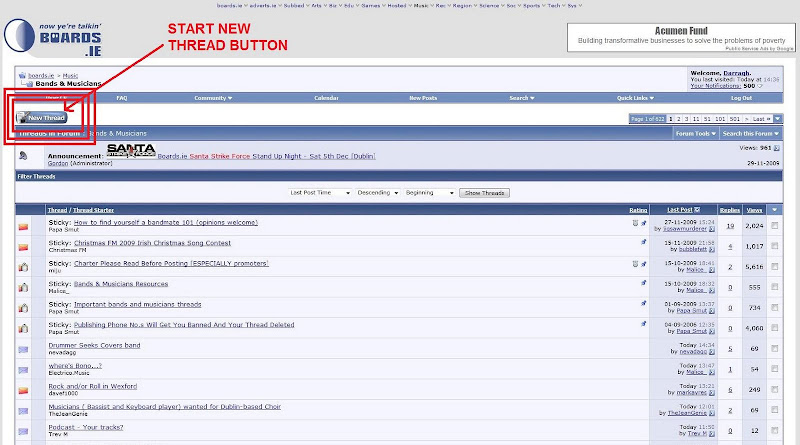Tick checkbox for Charter Please Read thread
This screenshot has height=445, width=800.
pyautogui.click(x=774, y=266)
